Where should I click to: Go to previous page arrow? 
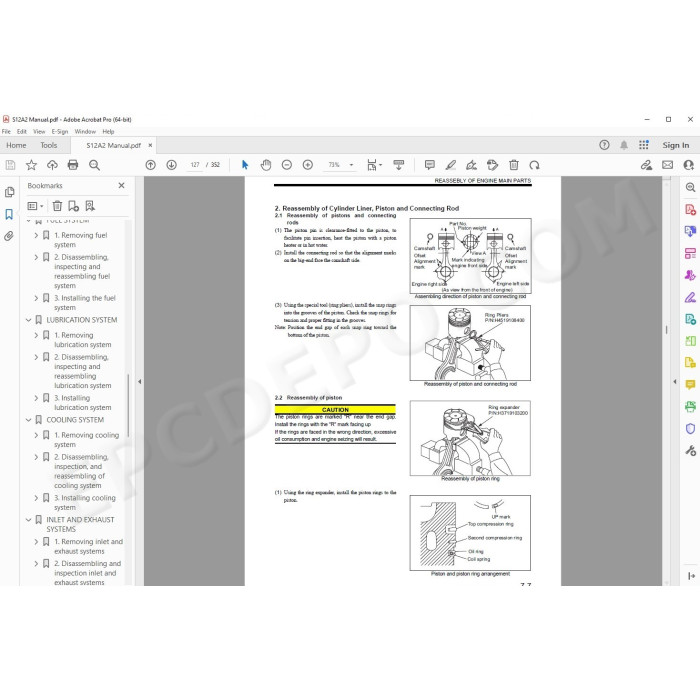(150, 165)
